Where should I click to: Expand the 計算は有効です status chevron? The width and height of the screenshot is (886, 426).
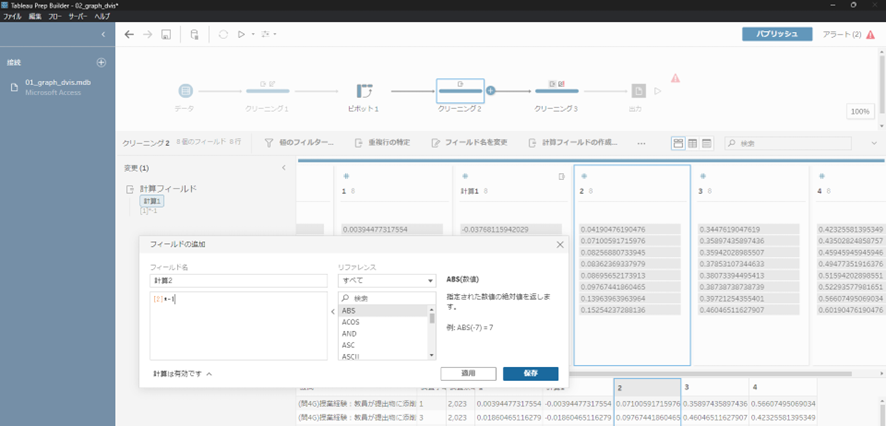[209, 374]
